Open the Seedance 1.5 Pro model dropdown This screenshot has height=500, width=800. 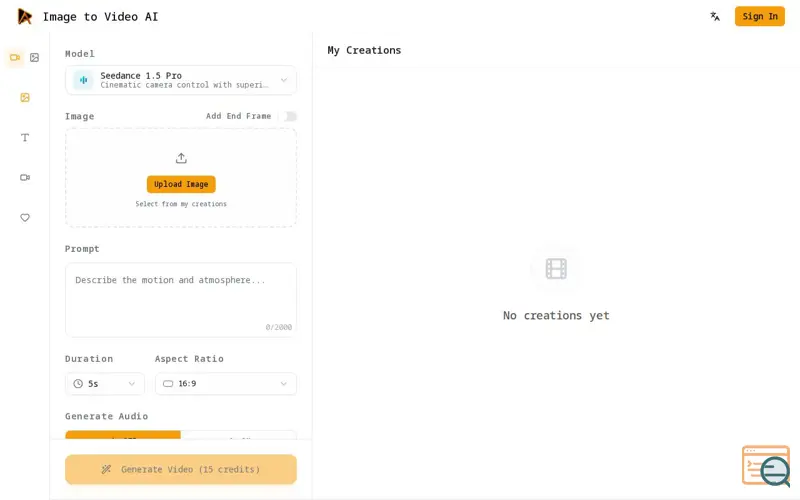181,80
